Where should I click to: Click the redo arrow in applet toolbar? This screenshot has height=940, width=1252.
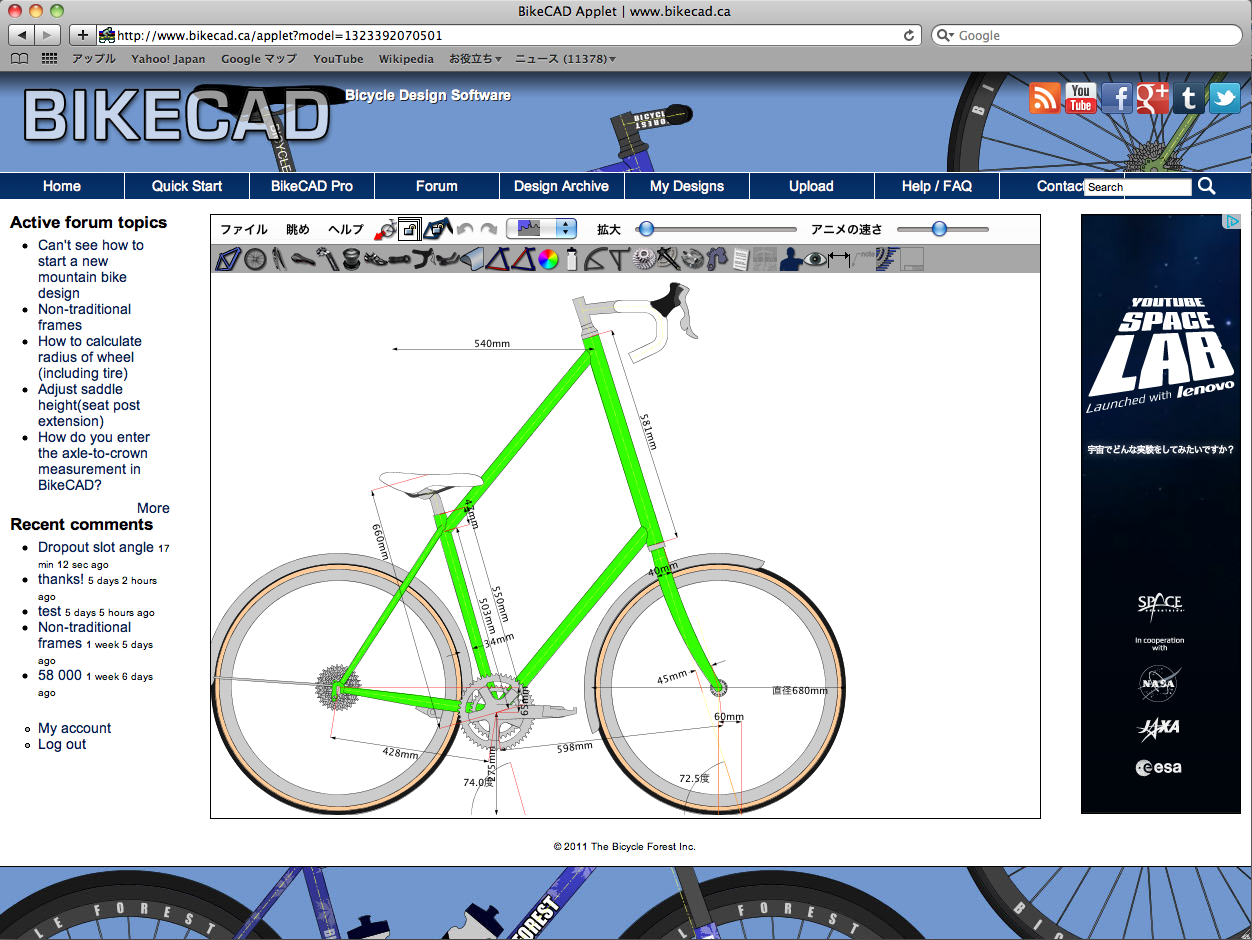[x=489, y=230]
